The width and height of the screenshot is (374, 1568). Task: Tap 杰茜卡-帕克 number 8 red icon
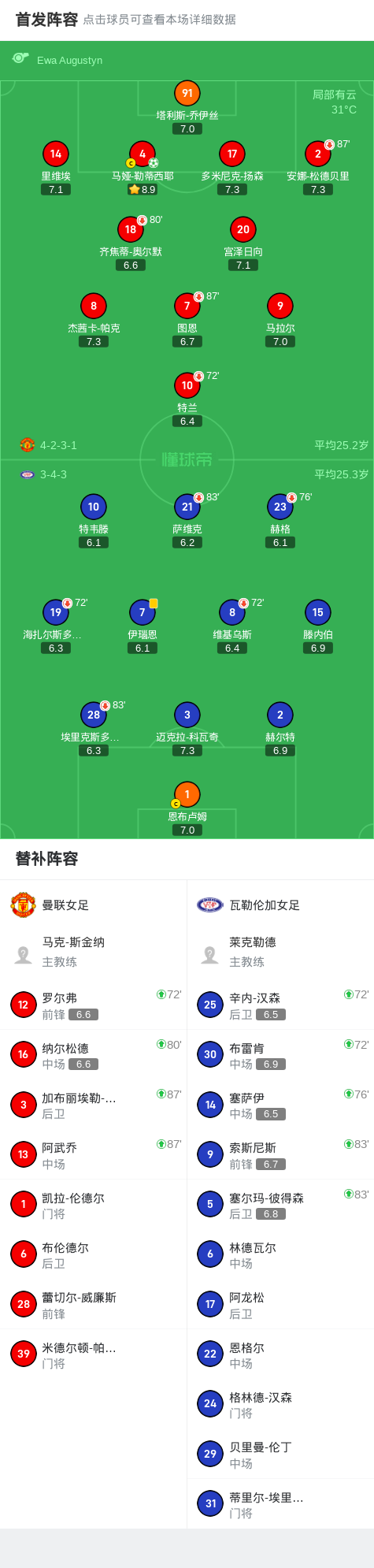pyautogui.click(x=94, y=306)
